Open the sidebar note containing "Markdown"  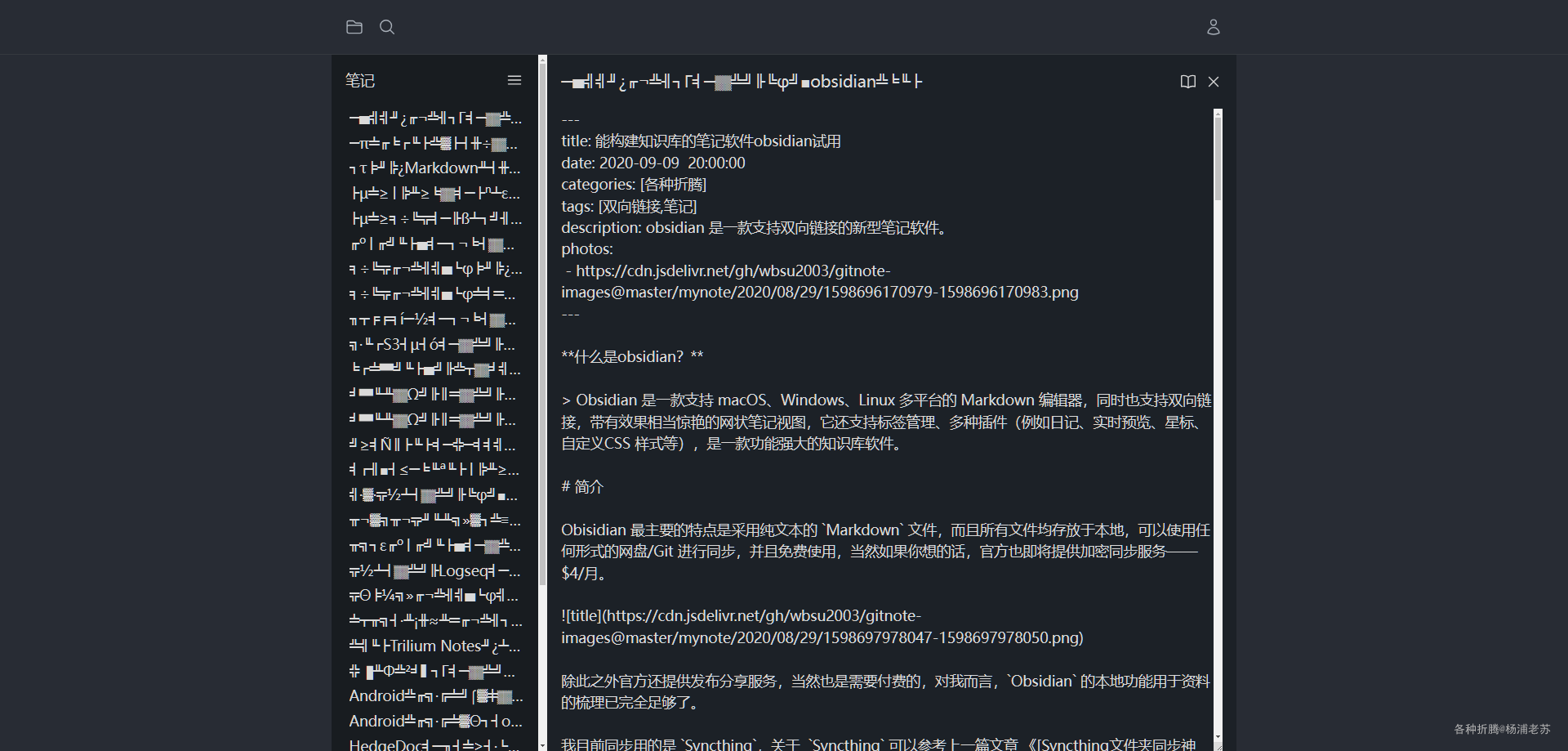click(x=434, y=168)
